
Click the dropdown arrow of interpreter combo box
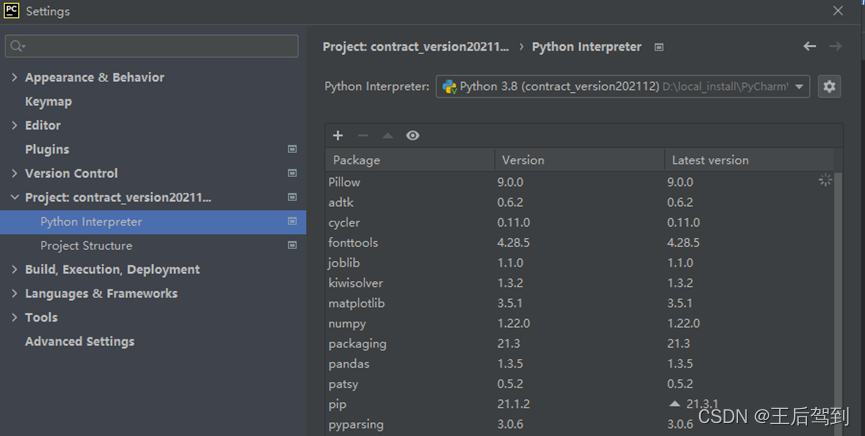tap(799, 87)
